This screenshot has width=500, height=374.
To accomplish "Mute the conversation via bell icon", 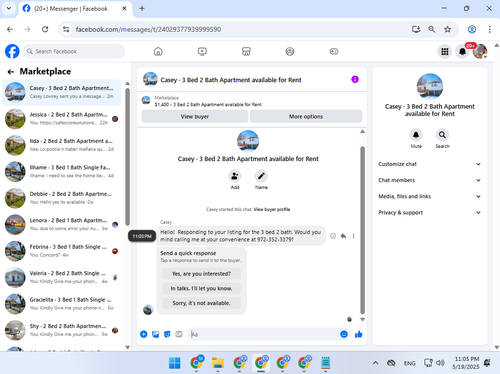I will [x=416, y=135].
